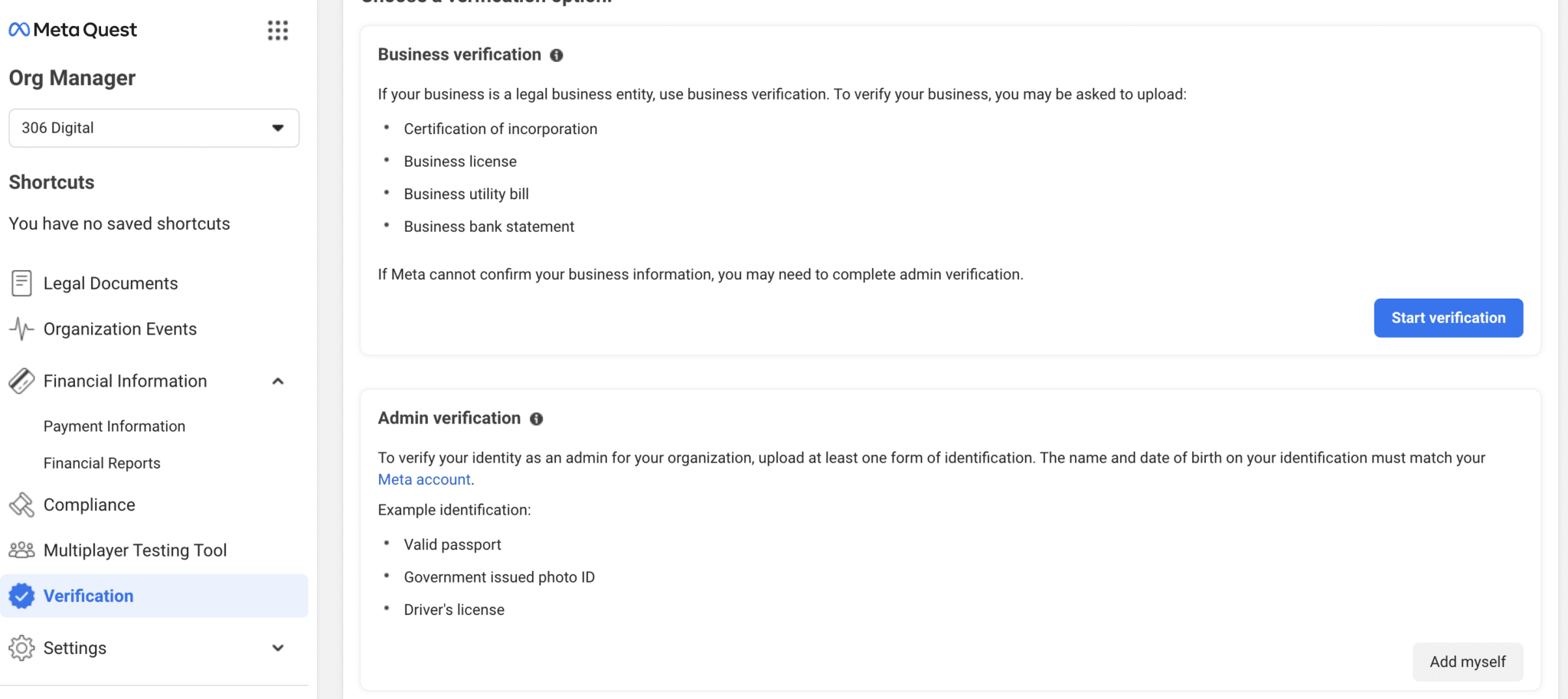Open Financial Reports page
The height and width of the screenshot is (699, 1568).
[x=102, y=463]
